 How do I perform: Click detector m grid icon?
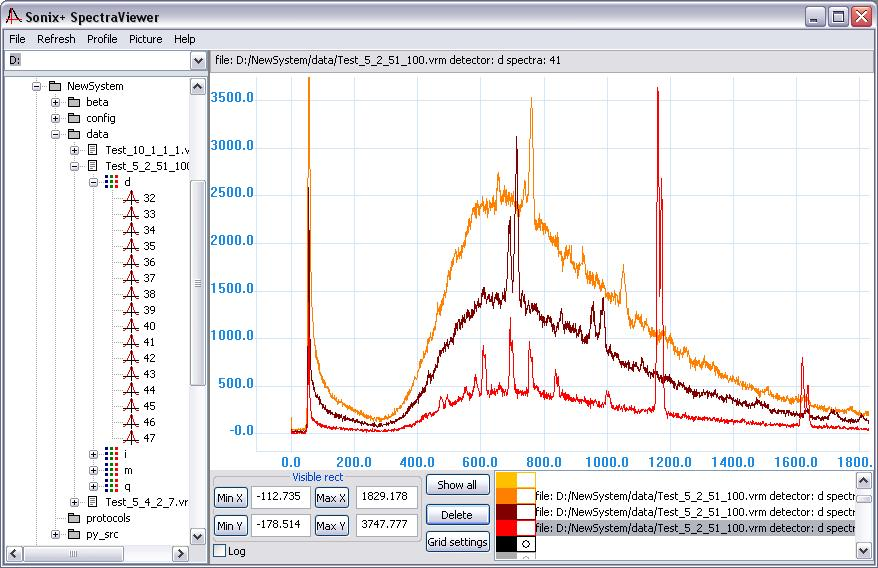tap(112, 470)
